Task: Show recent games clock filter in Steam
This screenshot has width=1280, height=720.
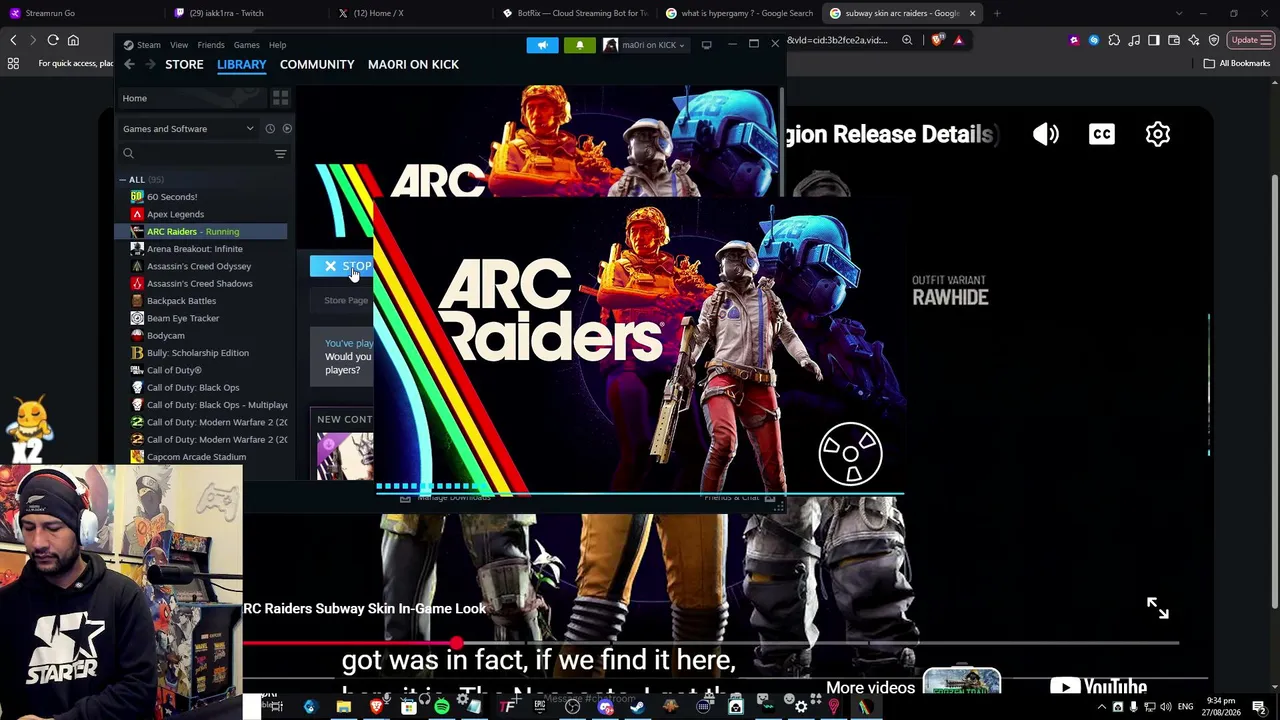Action: tap(270, 128)
